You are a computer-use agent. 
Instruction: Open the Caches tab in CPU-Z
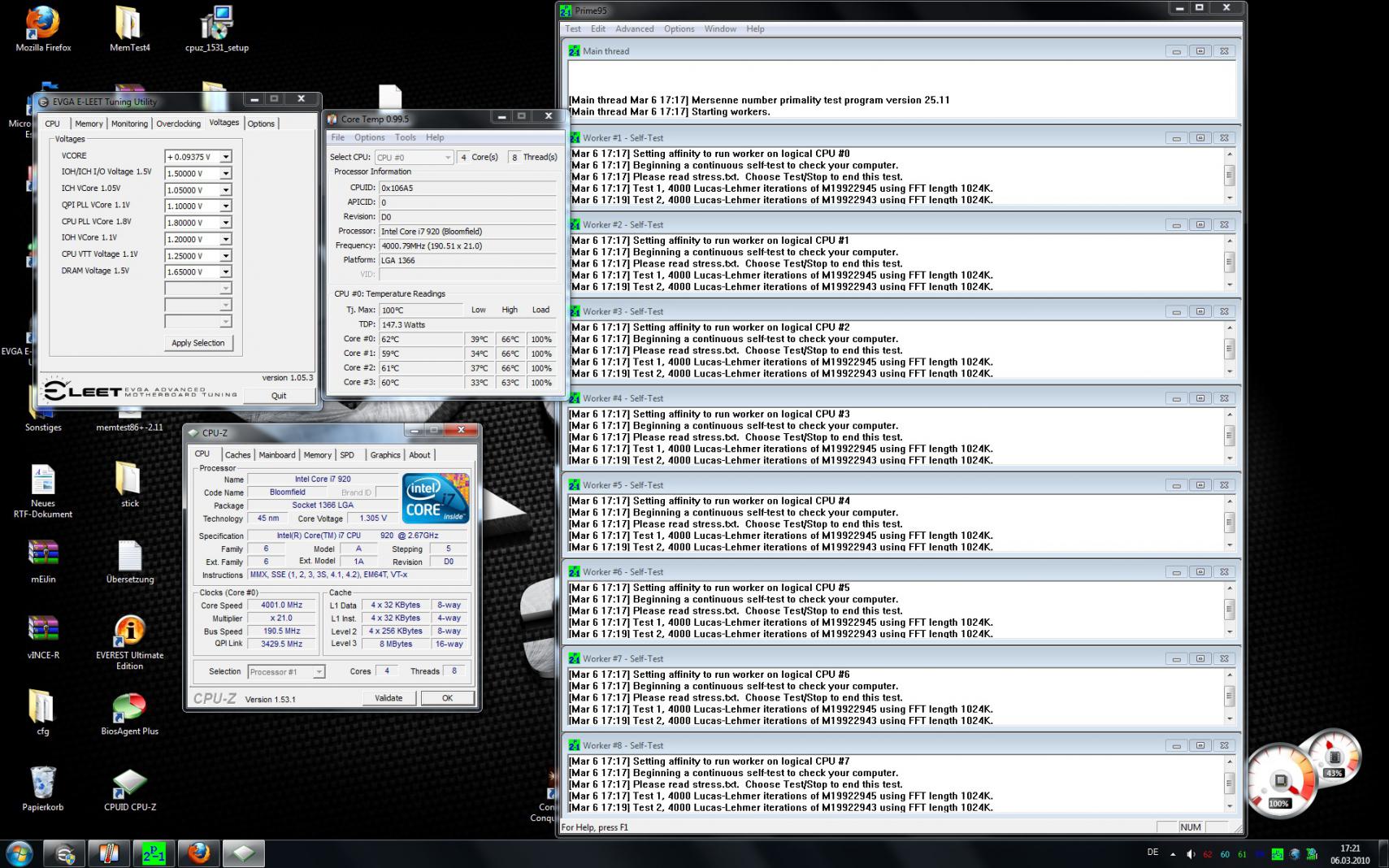(237, 455)
